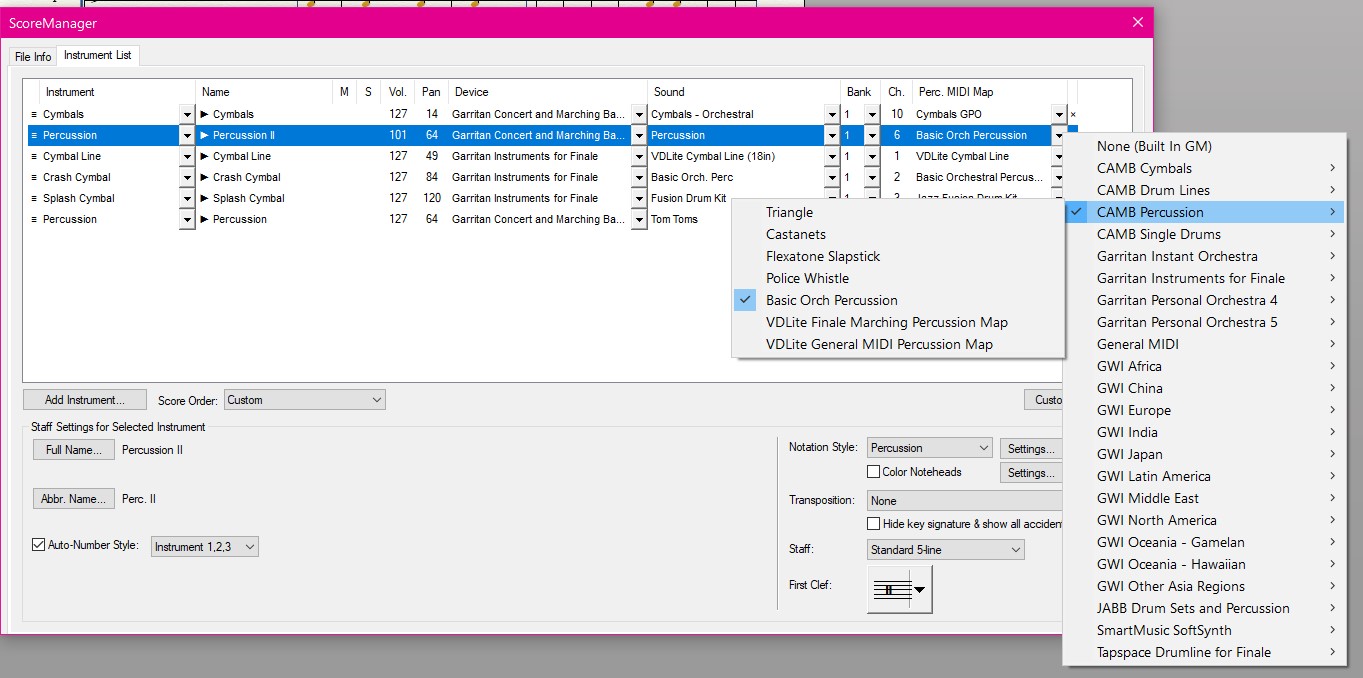This screenshot has width=1363, height=678.
Task: Click the Vol. value of Percussion II
Action: [398, 136]
